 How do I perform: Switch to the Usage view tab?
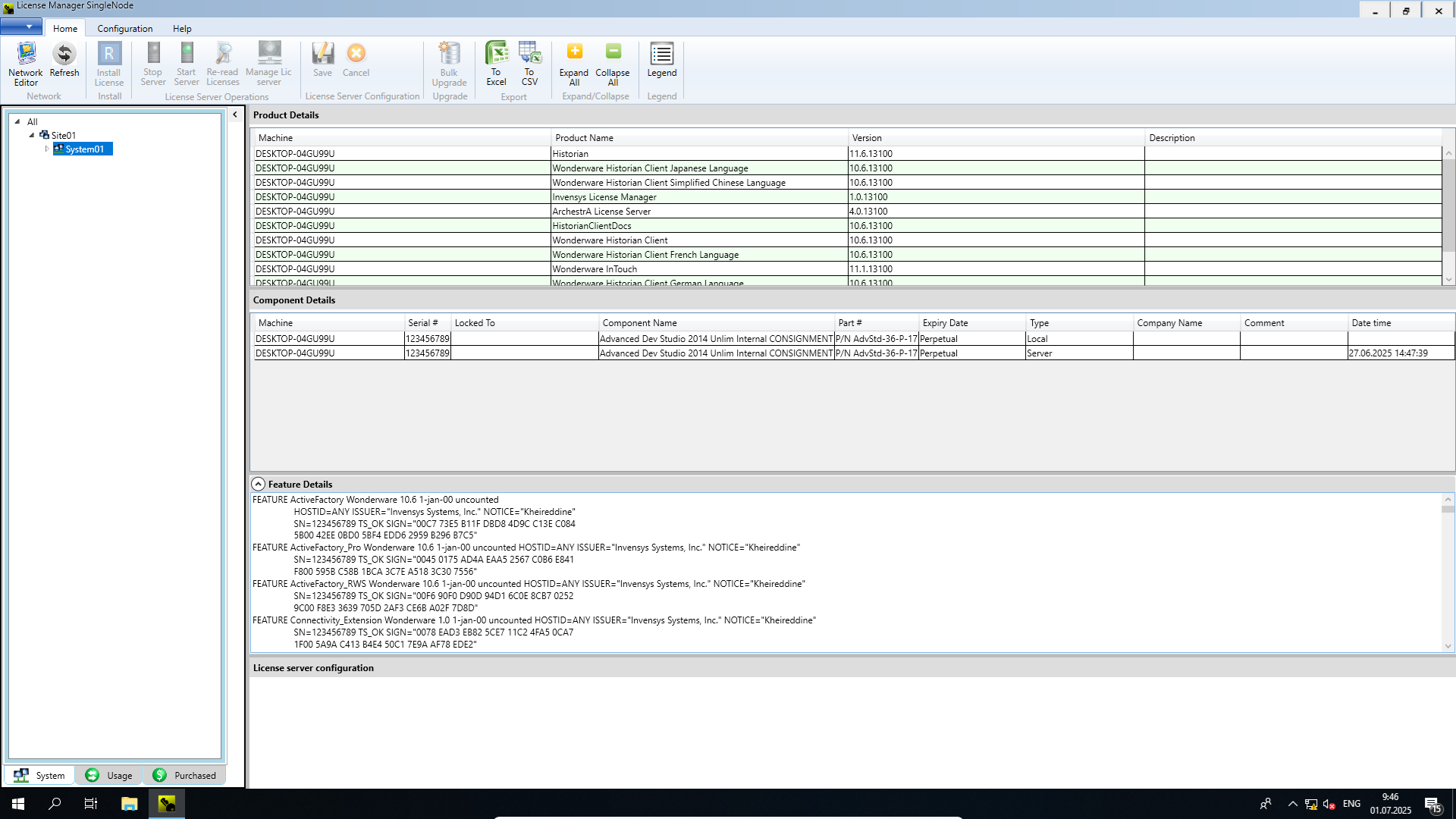tap(109, 775)
